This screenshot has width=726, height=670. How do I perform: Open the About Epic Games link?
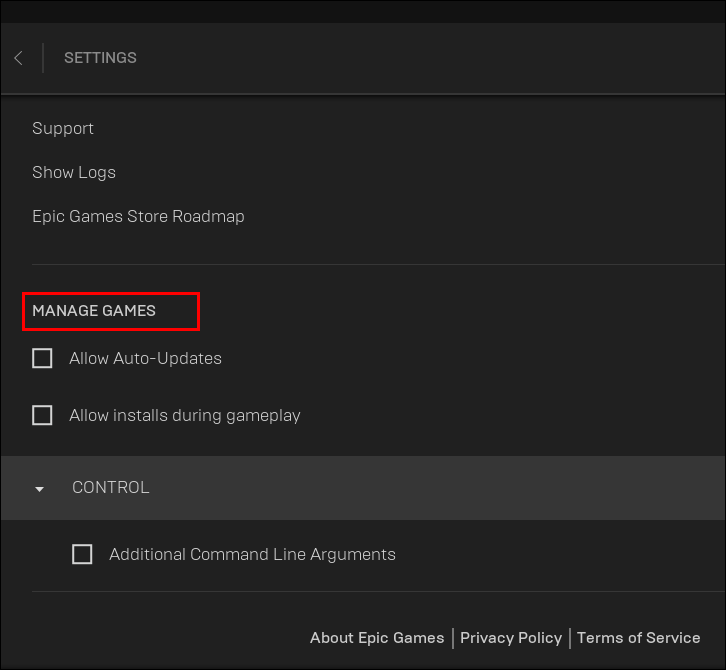coord(377,638)
